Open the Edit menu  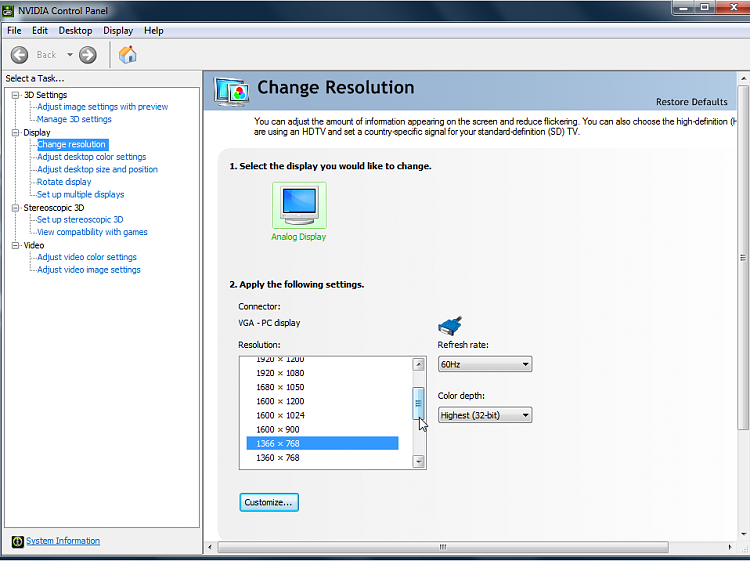[40, 31]
